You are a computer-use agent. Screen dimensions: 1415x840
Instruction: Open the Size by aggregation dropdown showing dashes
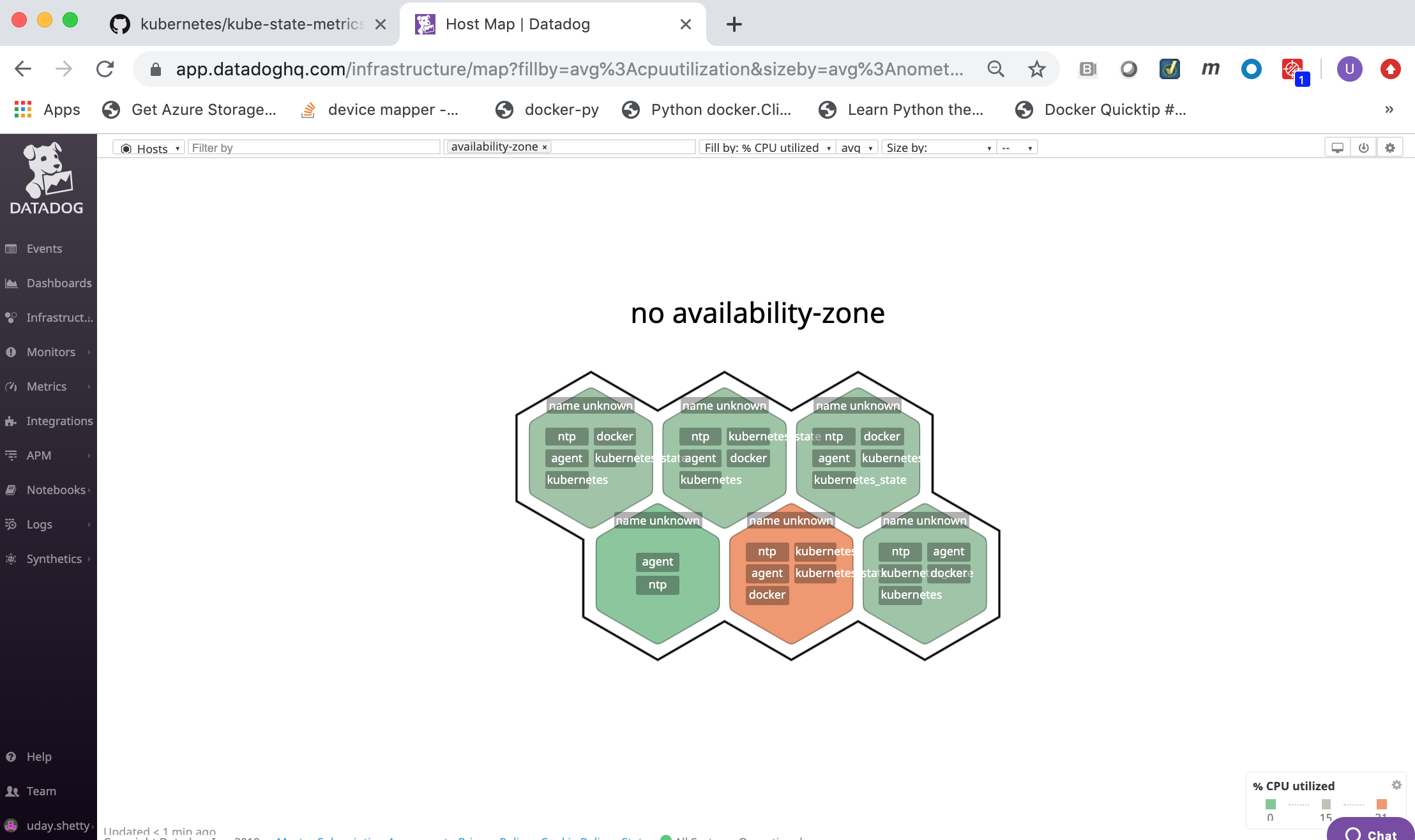coord(1017,148)
